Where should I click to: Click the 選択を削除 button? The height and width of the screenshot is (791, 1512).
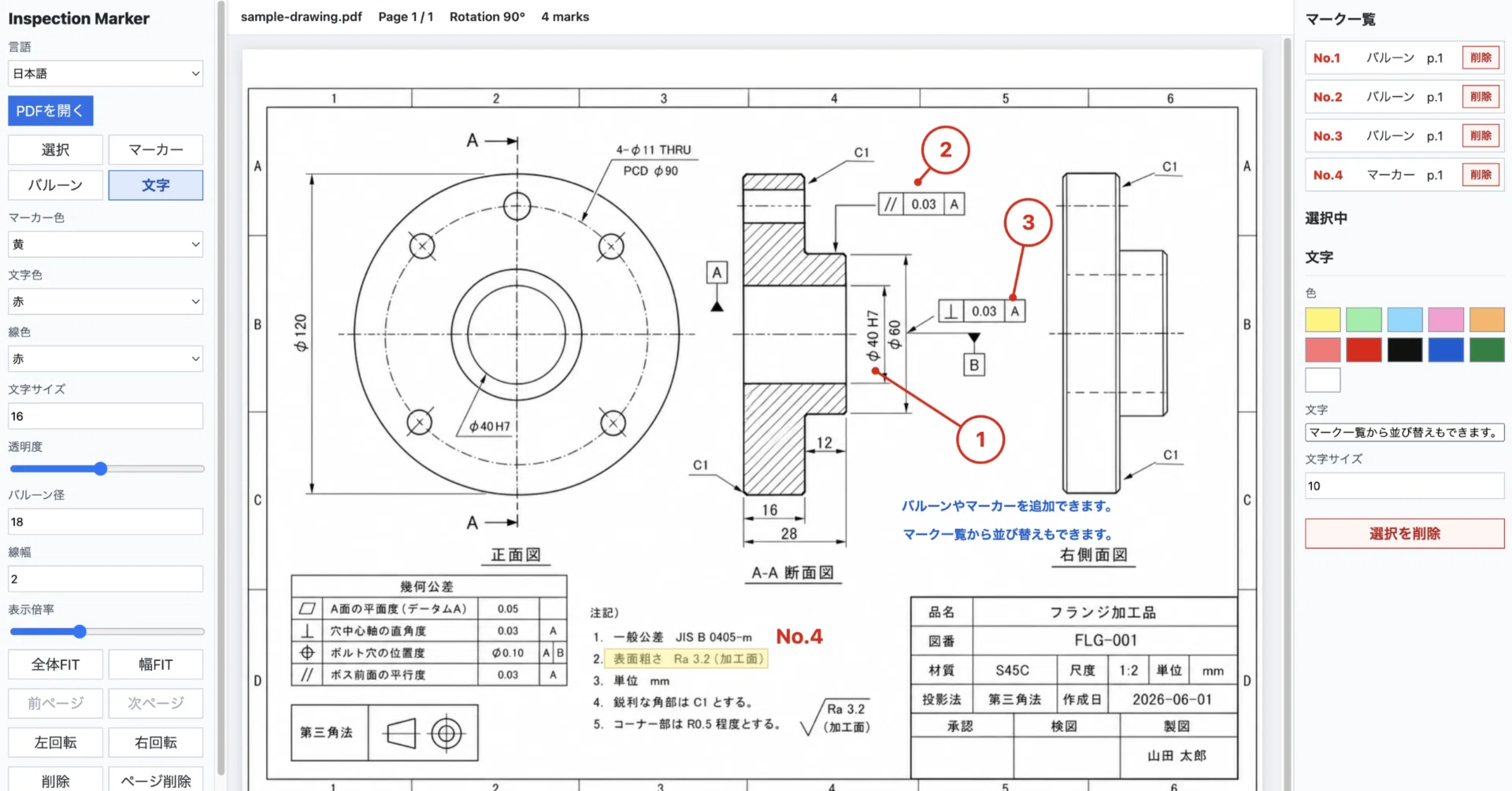point(1404,534)
